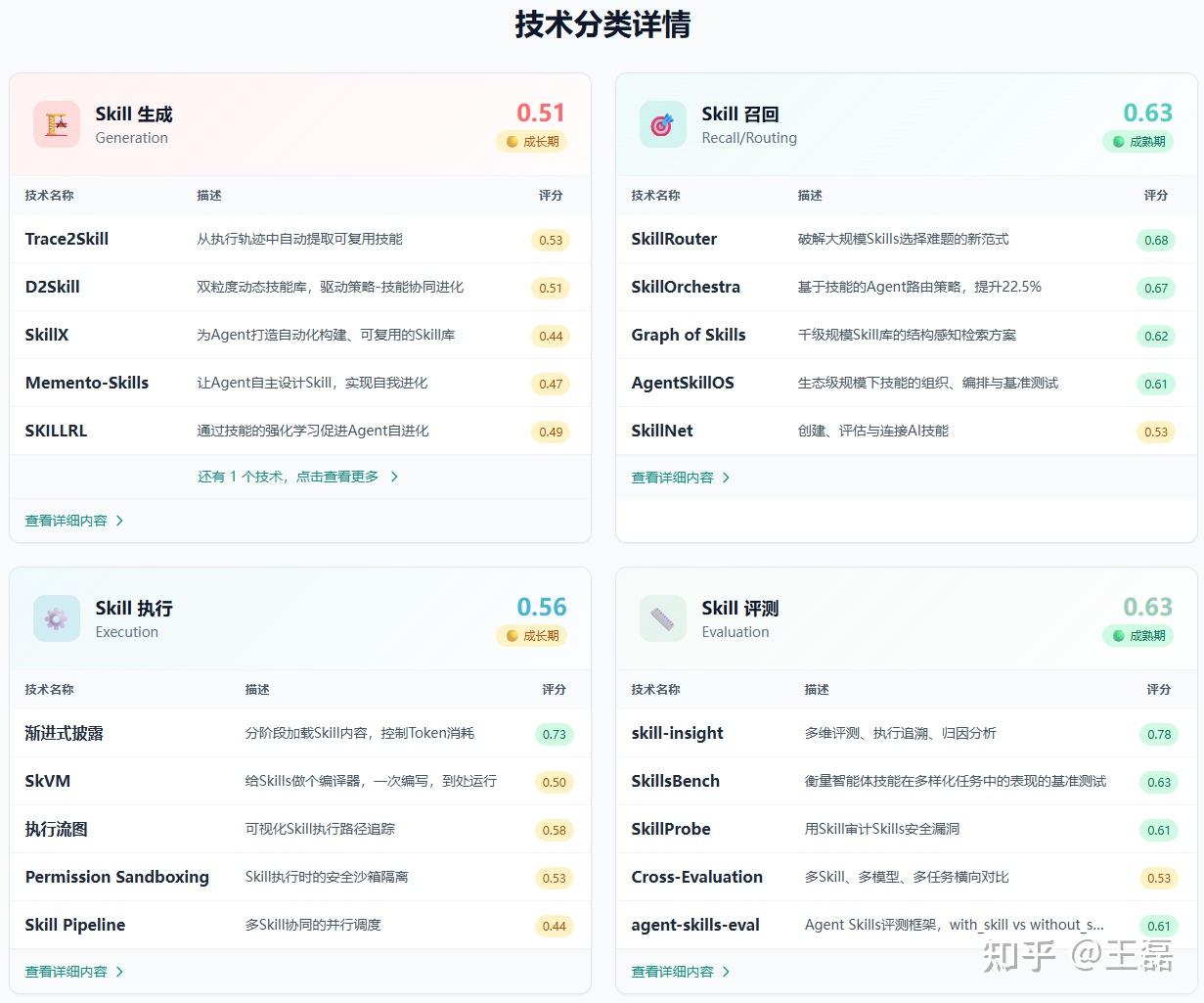Open 查看详细内容 arrow in Skill 执行 card
Viewport: 1204px width, 1003px height.
119,973
